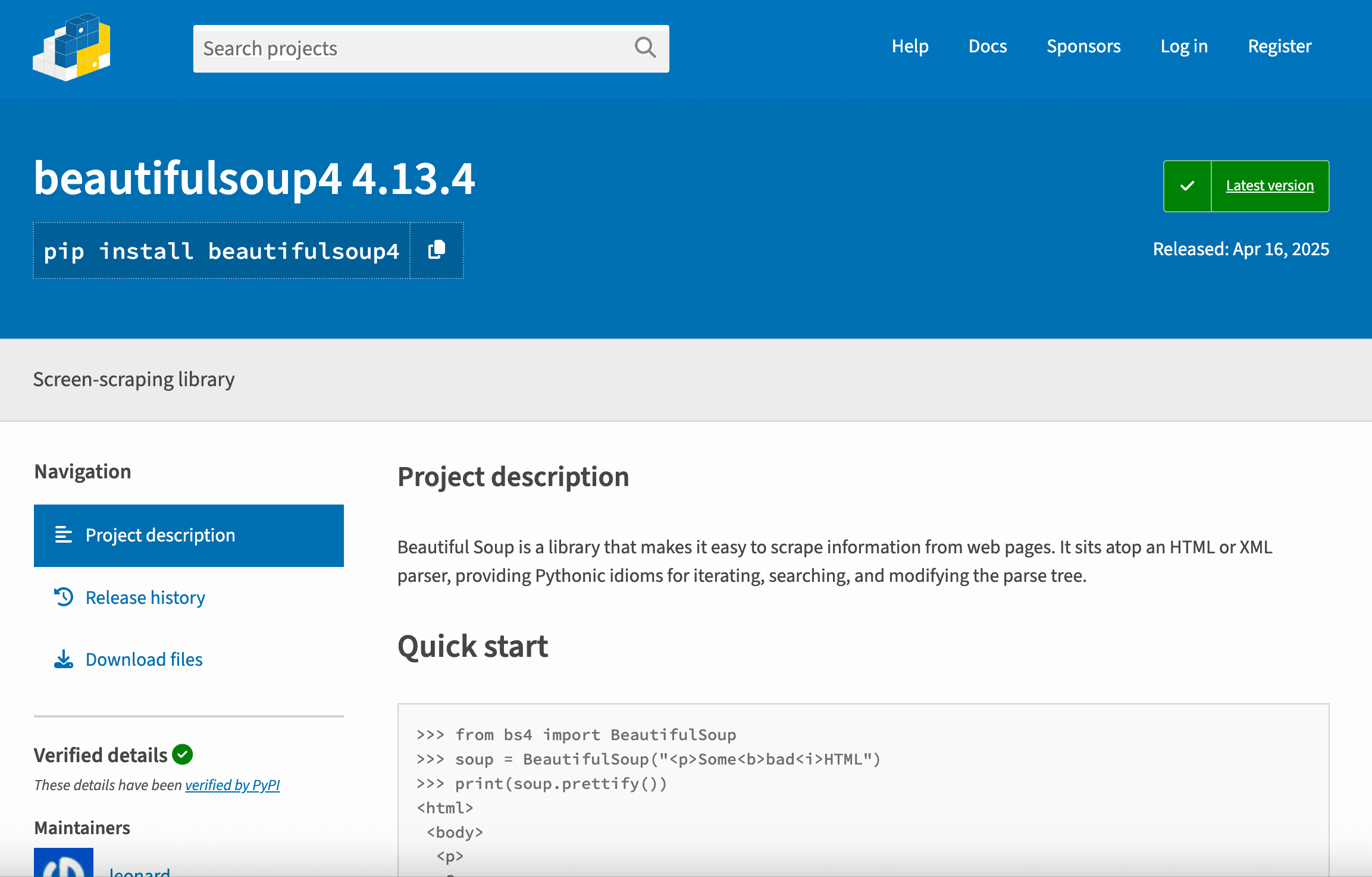This screenshot has width=1372, height=877.
Task: Click the PyPI logo to go home
Action: point(71,47)
